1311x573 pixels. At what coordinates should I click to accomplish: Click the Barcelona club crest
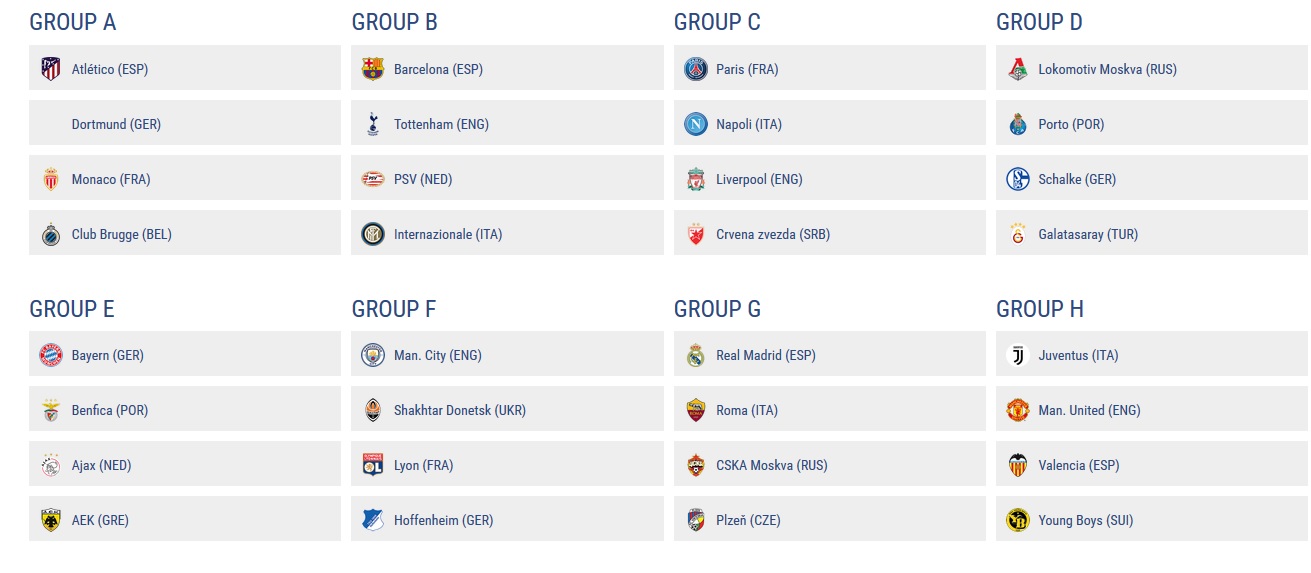click(373, 69)
